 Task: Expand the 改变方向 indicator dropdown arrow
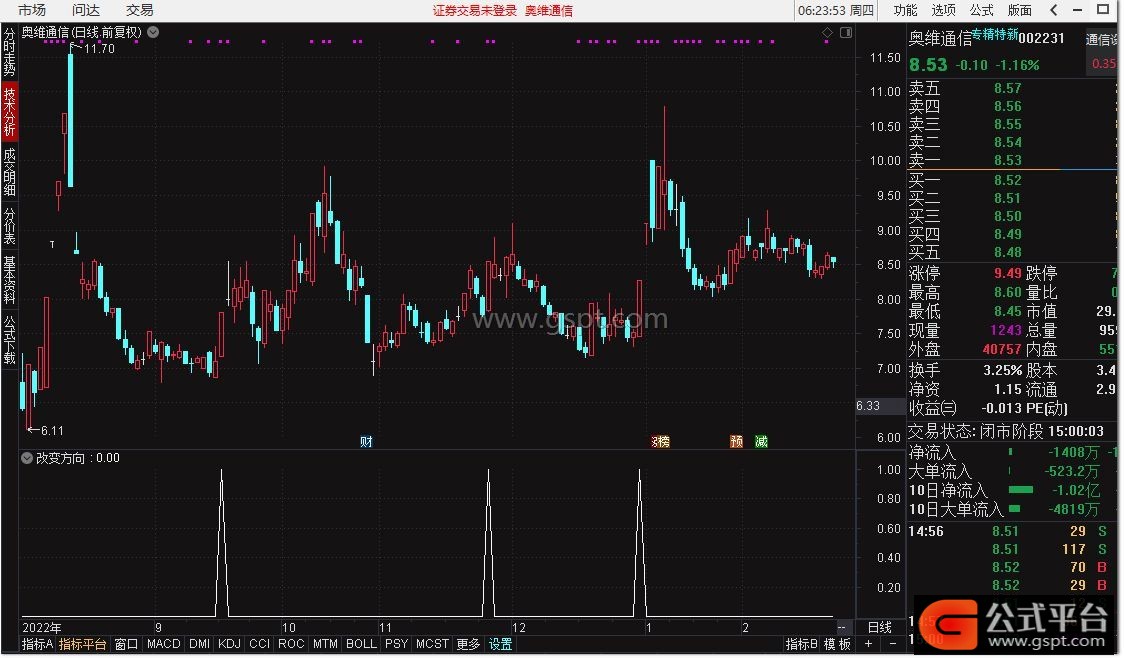[x=27, y=458]
